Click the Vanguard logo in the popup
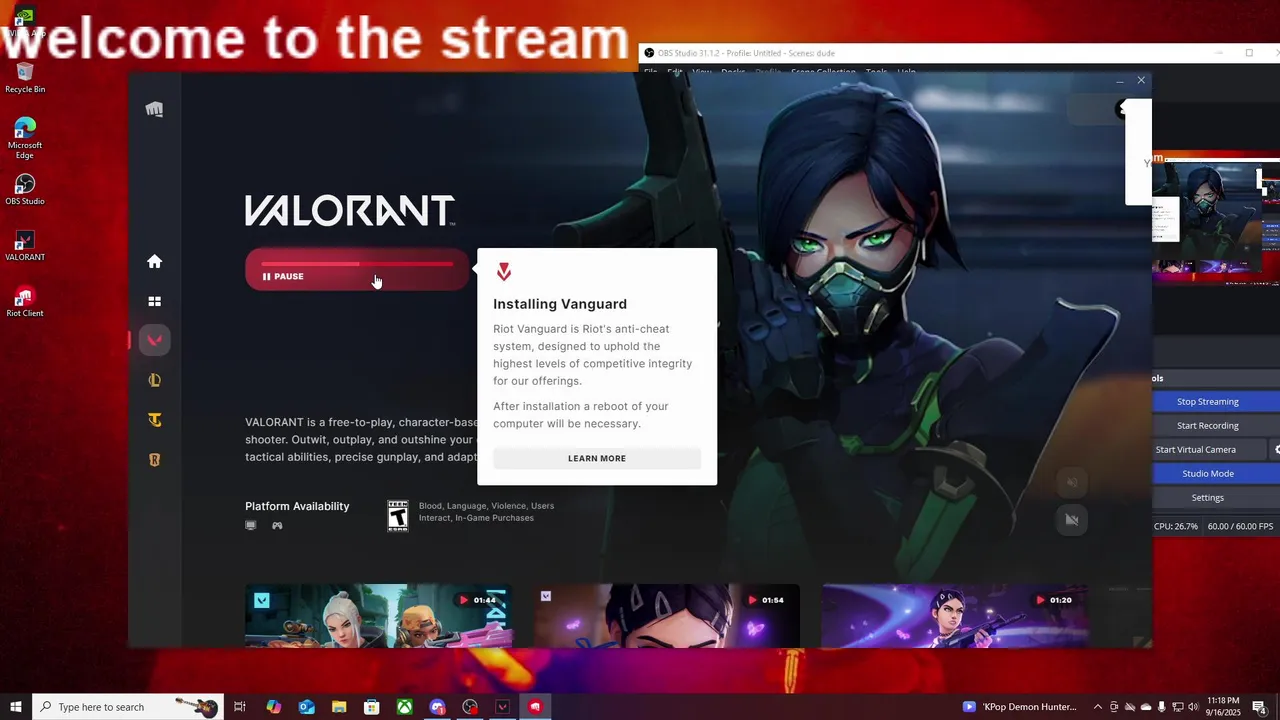Viewport: 1280px width, 720px height. [504, 272]
